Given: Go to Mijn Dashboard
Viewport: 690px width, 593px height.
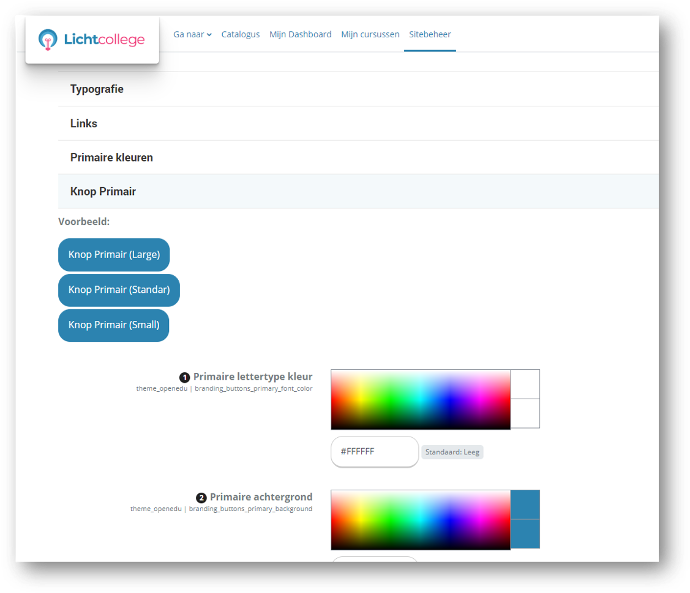Looking at the screenshot, I should [300, 34].
